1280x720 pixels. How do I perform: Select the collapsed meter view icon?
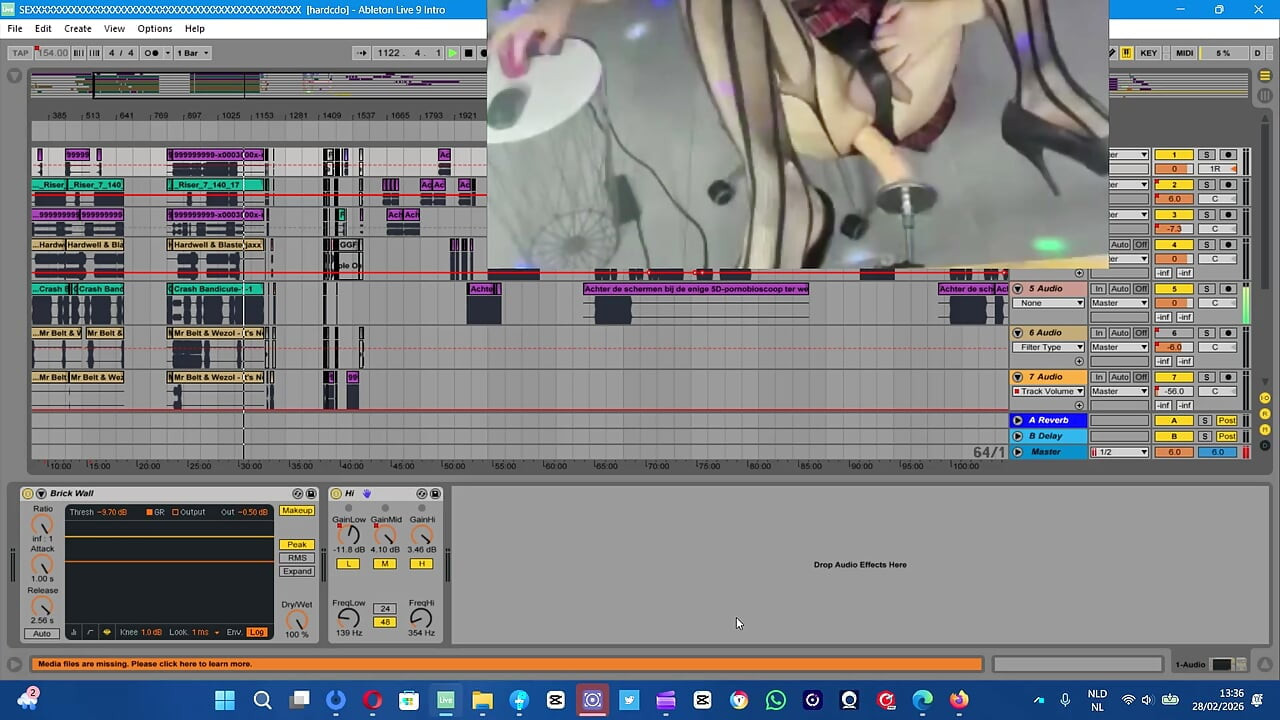point(74,632)
